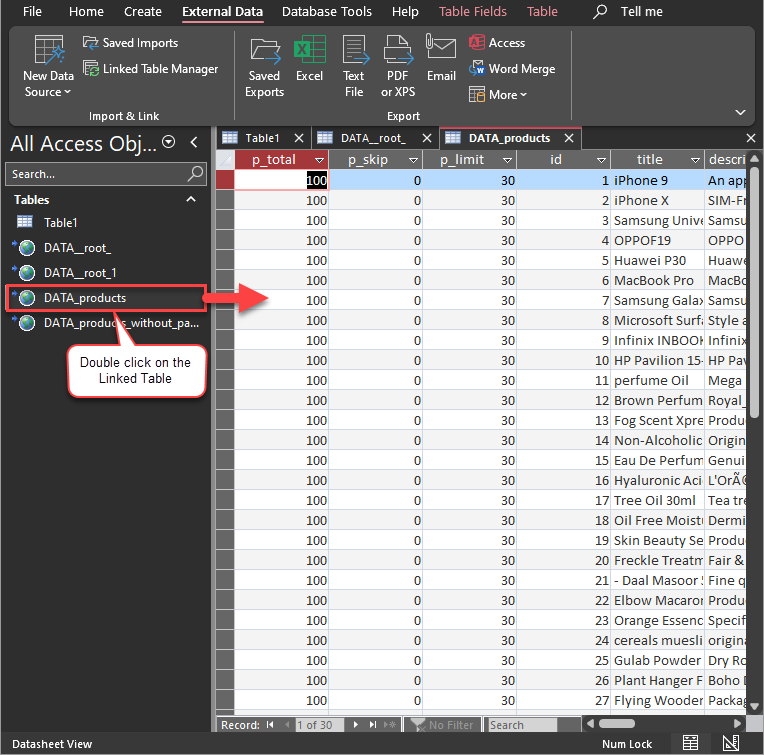764x755 pixels.
Task: Switch to Design View in status bar
Action: coord(729,743)
